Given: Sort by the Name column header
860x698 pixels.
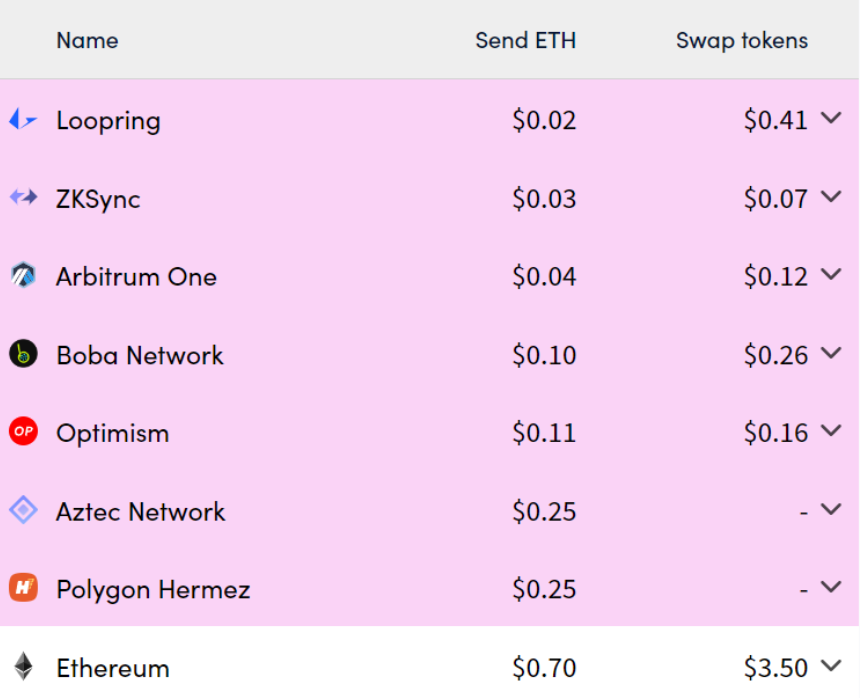Looking at the screenshot, I should click(x=87, y=41).
